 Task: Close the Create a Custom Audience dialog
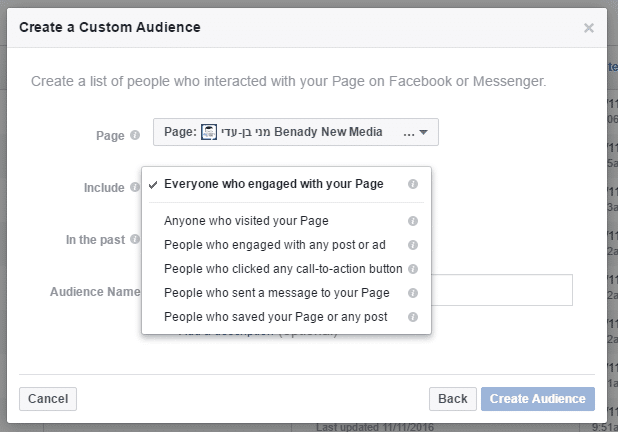click(589, 28)
